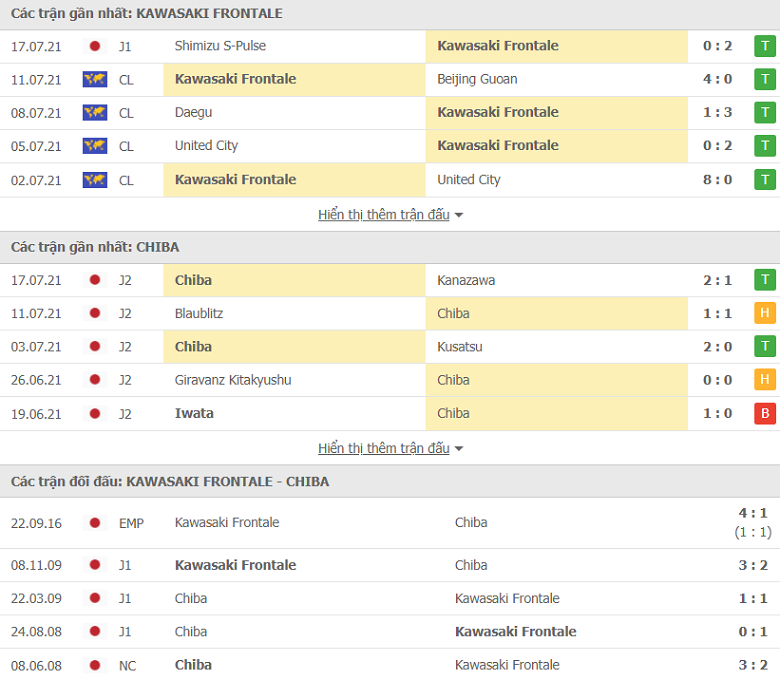Click 3 : 2 score of 08.11.09 match
This screenshot has height=680, width=780.
click(753, 565)
